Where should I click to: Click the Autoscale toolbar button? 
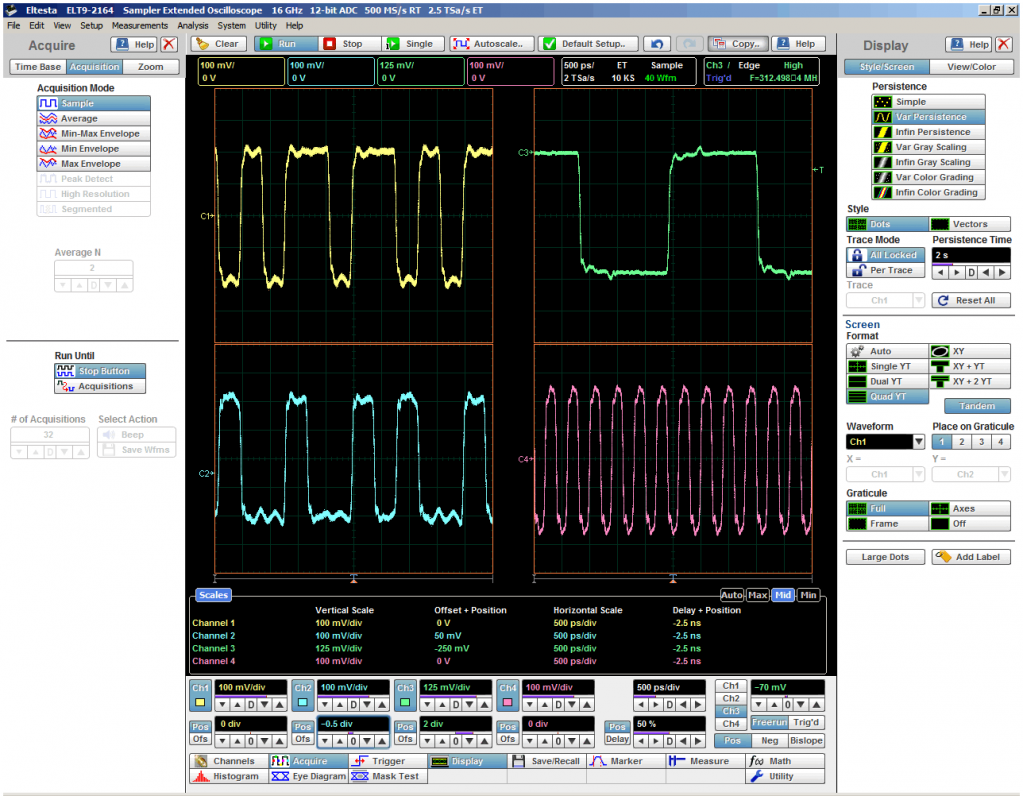point(490,44)
